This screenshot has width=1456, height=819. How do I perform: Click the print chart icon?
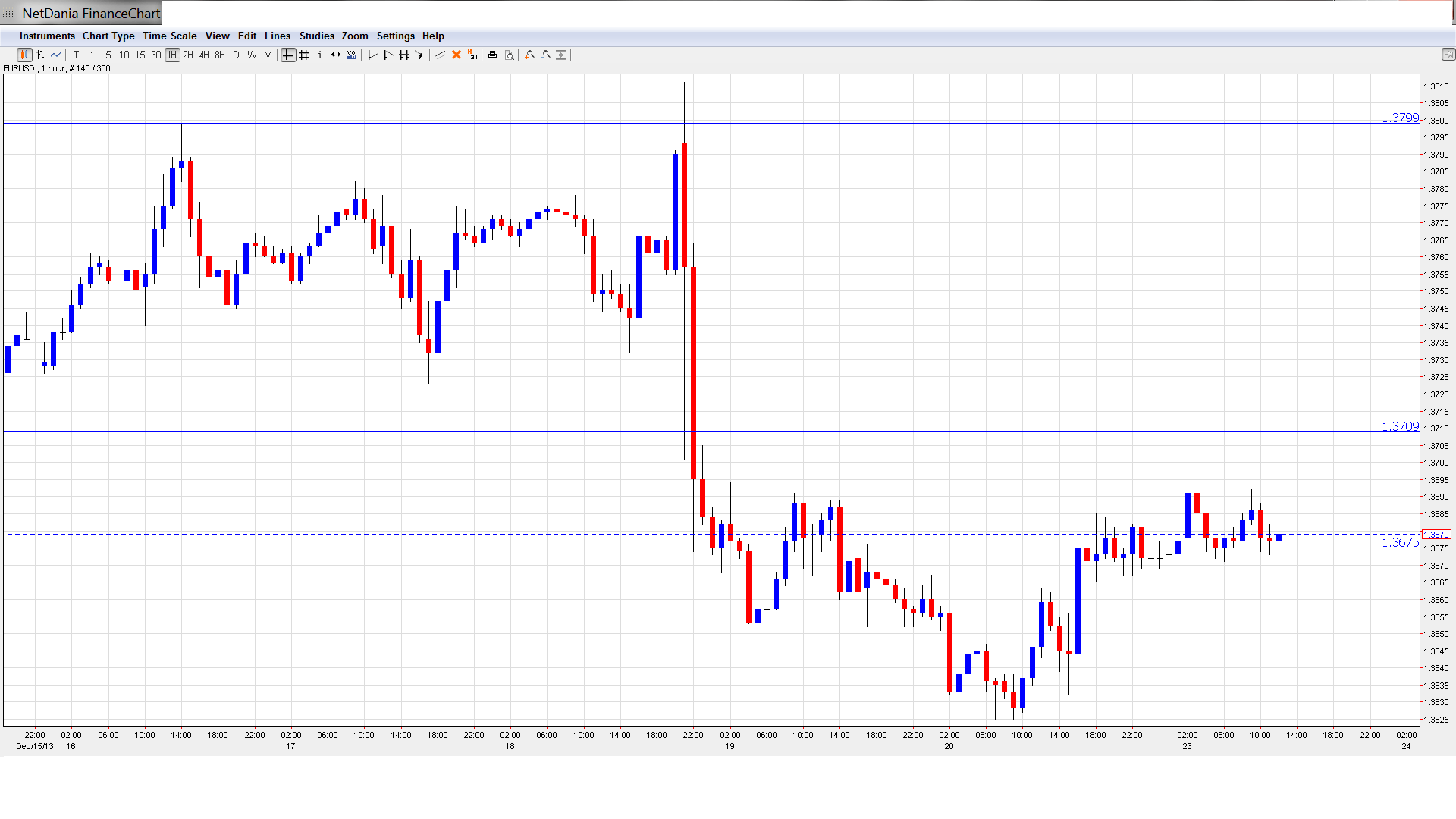[493, 55]
